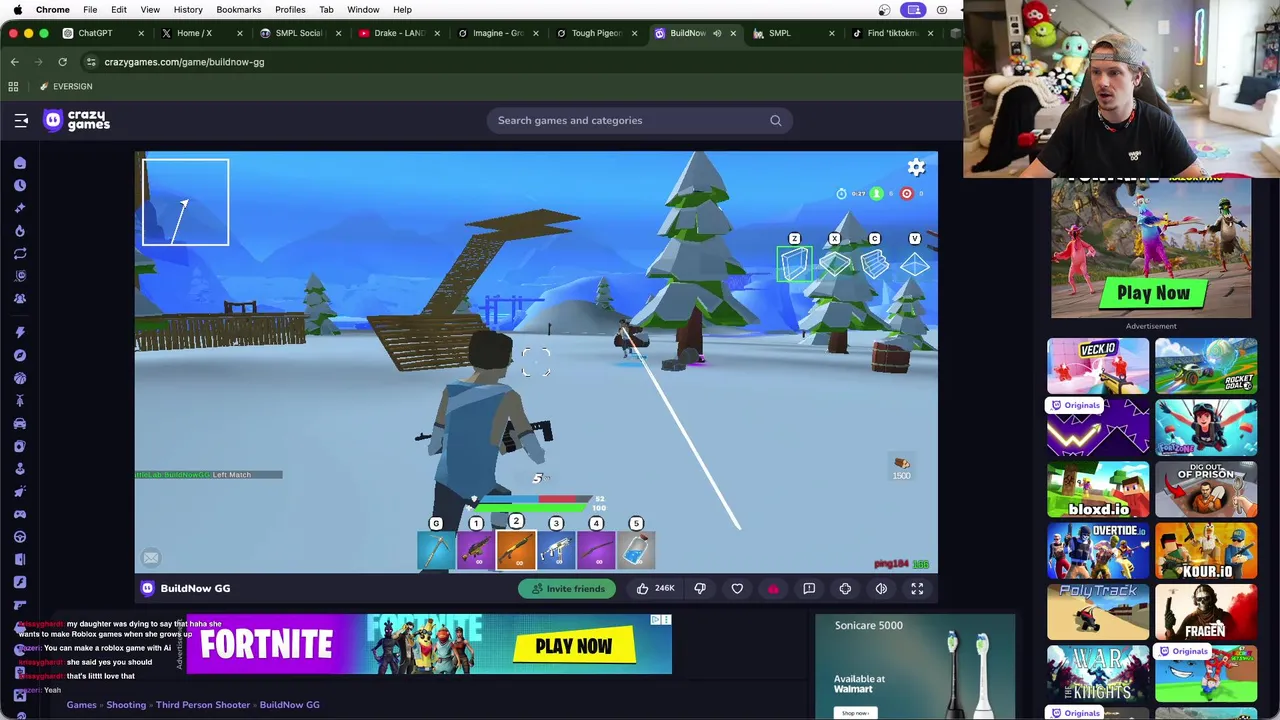Focus the Search games and categories field

[640, 121]
